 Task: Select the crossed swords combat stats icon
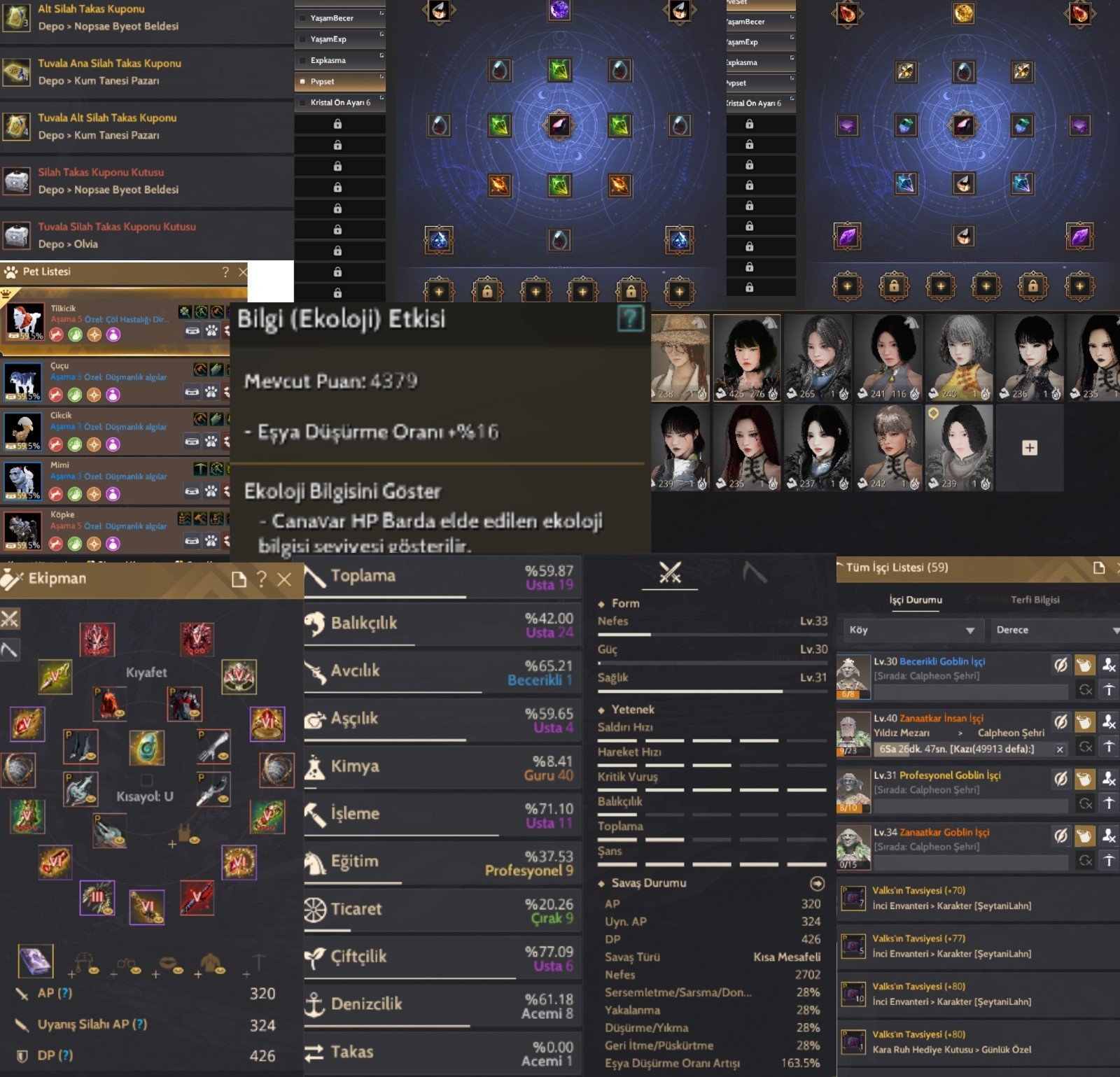pyautogui.click(x=670, y=573)
